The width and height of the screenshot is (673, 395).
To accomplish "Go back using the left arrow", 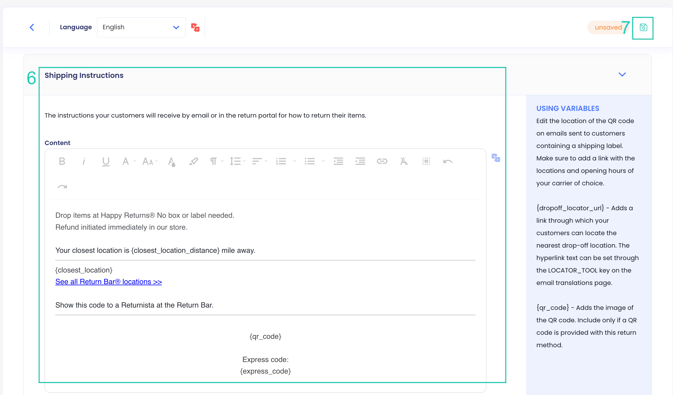I will pyautogui.click(x=32, y=27).
